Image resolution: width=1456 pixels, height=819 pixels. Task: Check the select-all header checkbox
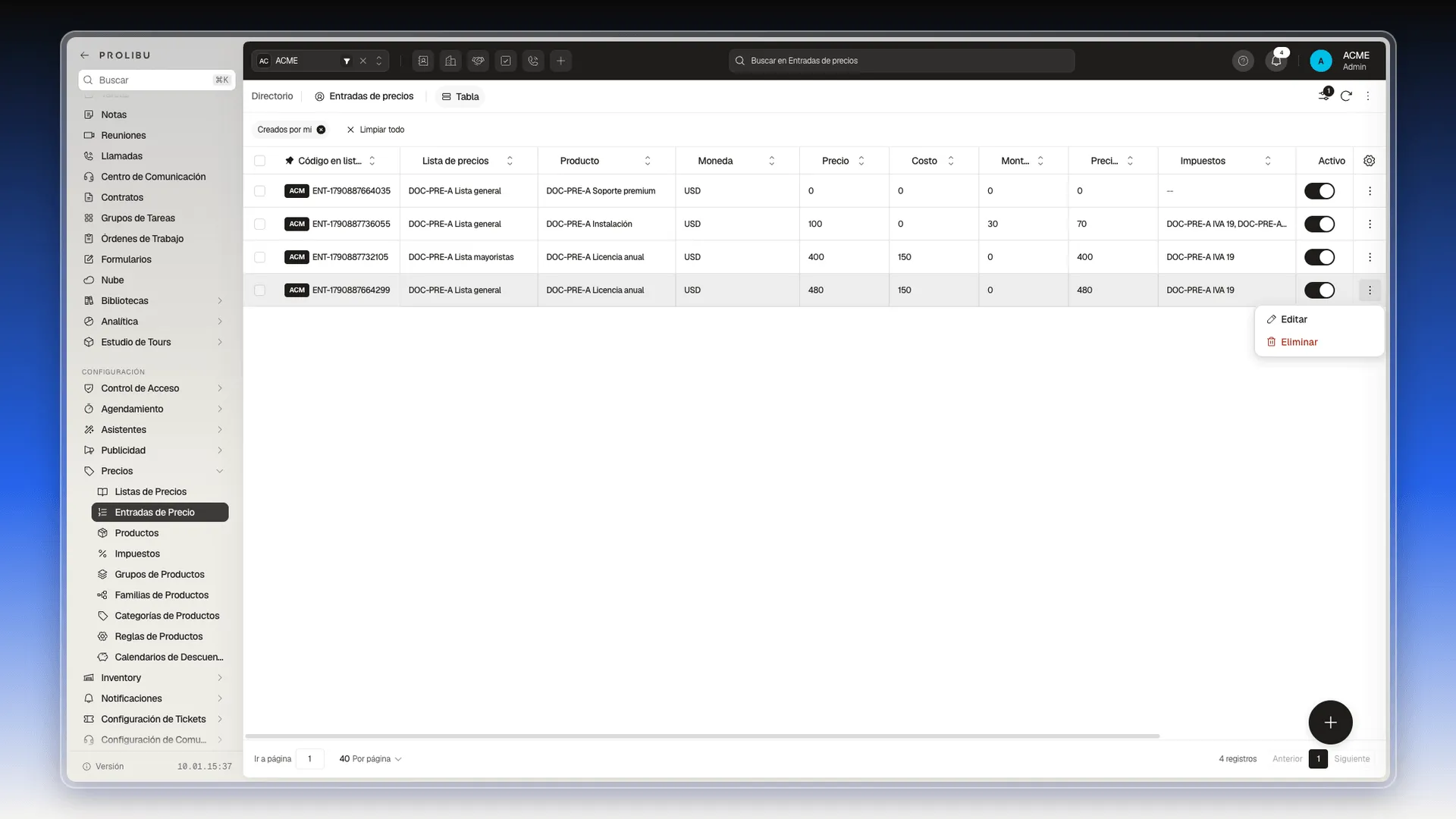click(x=259, y=161)
